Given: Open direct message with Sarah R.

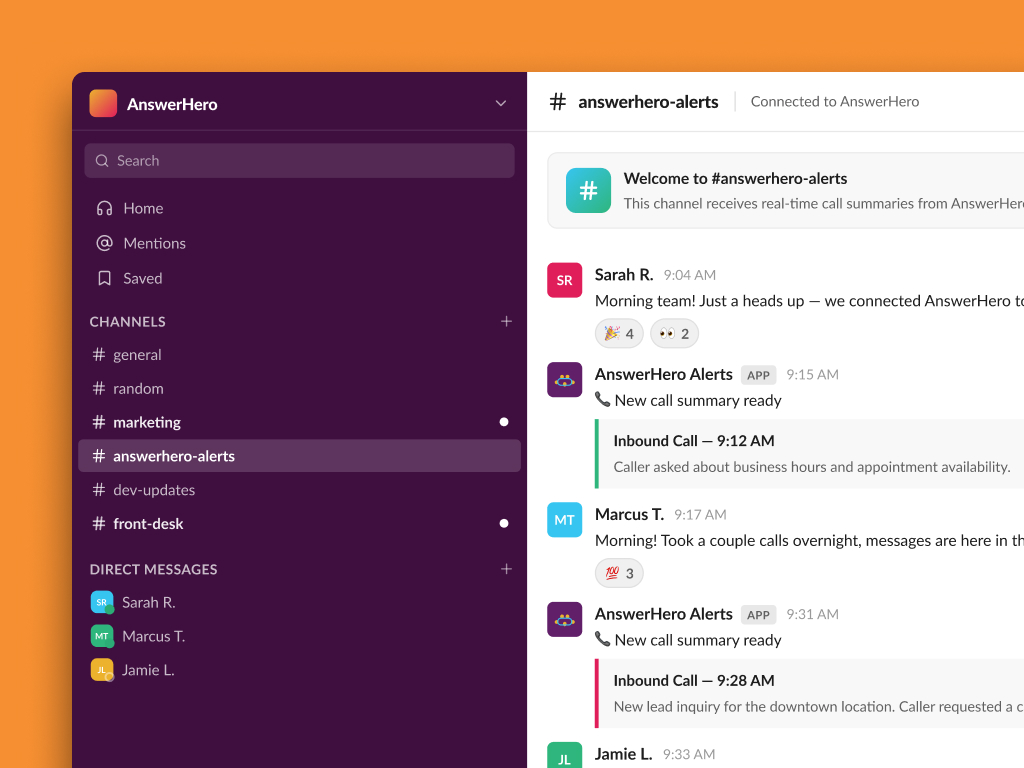Looking at the screenshot, I should pyautogui.click(x=299, y=603).
